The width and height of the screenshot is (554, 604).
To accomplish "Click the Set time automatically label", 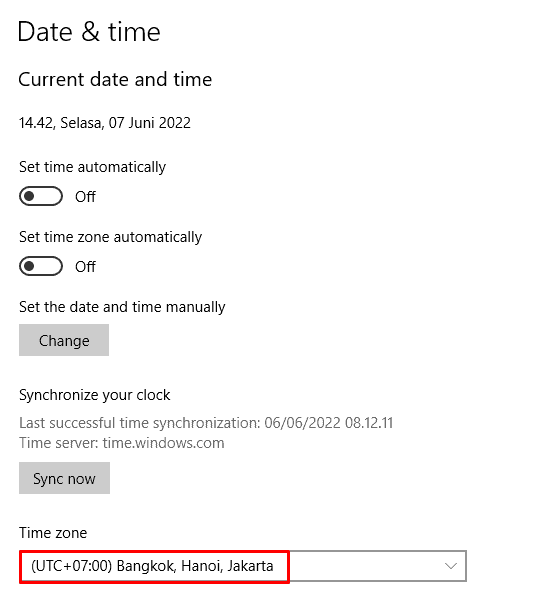I will [x=92, y=167].
